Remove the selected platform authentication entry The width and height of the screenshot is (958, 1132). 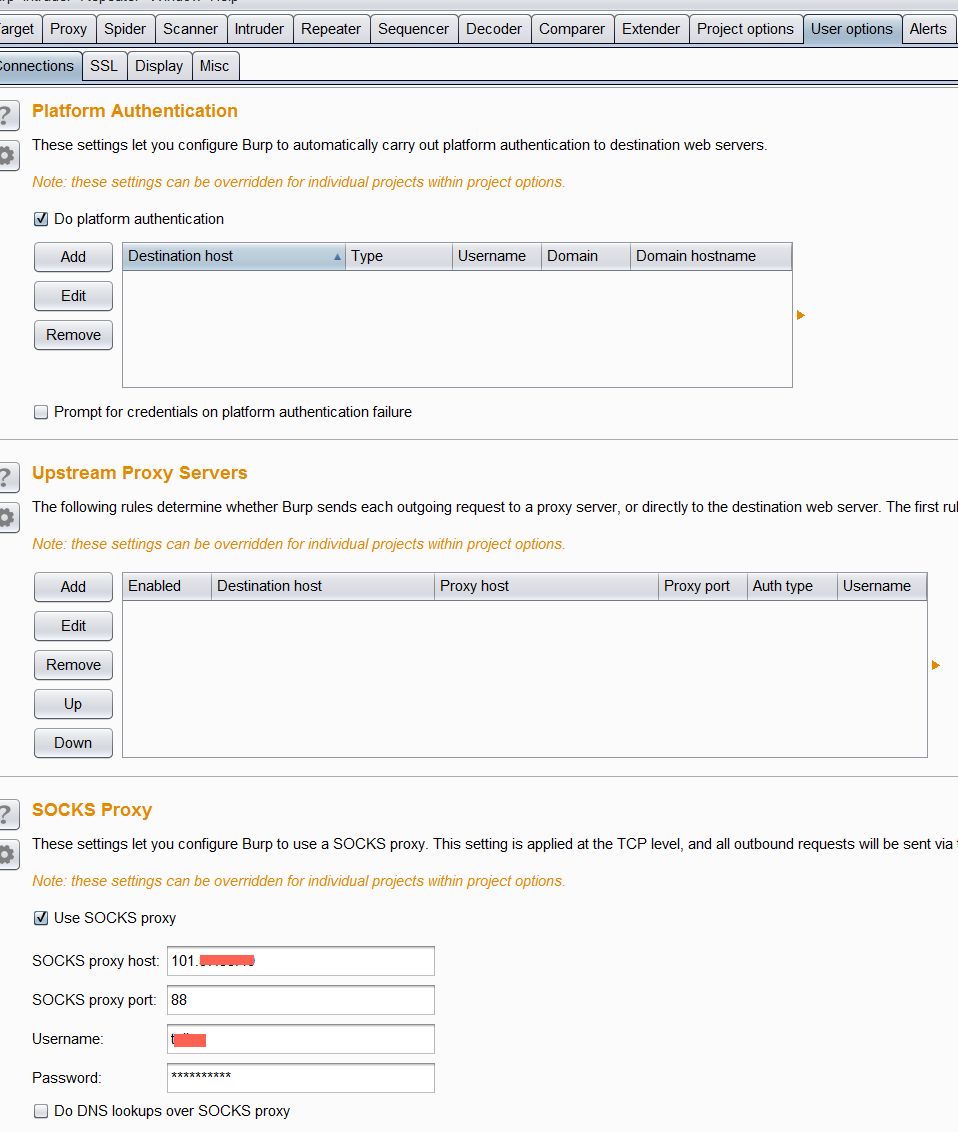(74, 335)
